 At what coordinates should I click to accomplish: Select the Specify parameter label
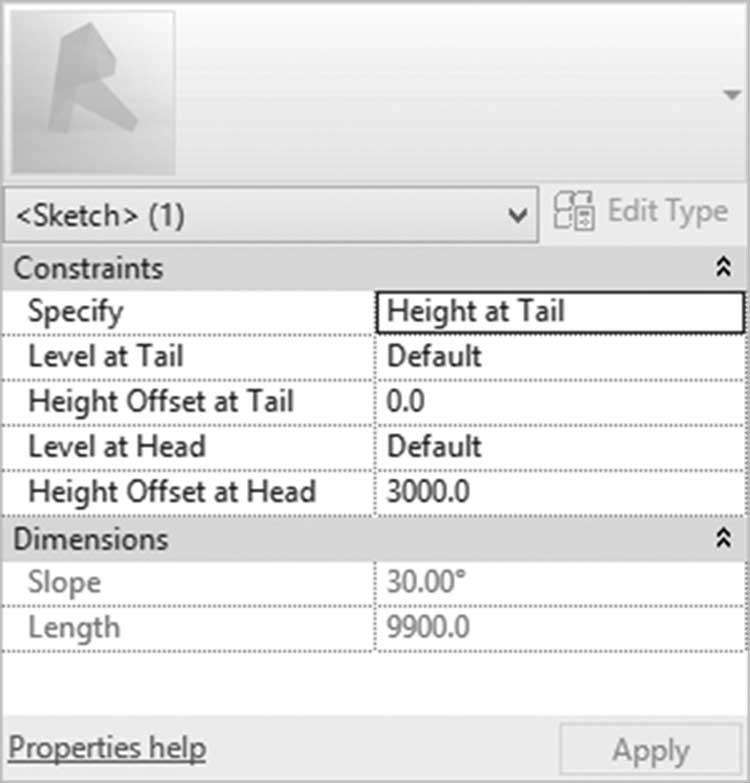click(x=75, y=313)
